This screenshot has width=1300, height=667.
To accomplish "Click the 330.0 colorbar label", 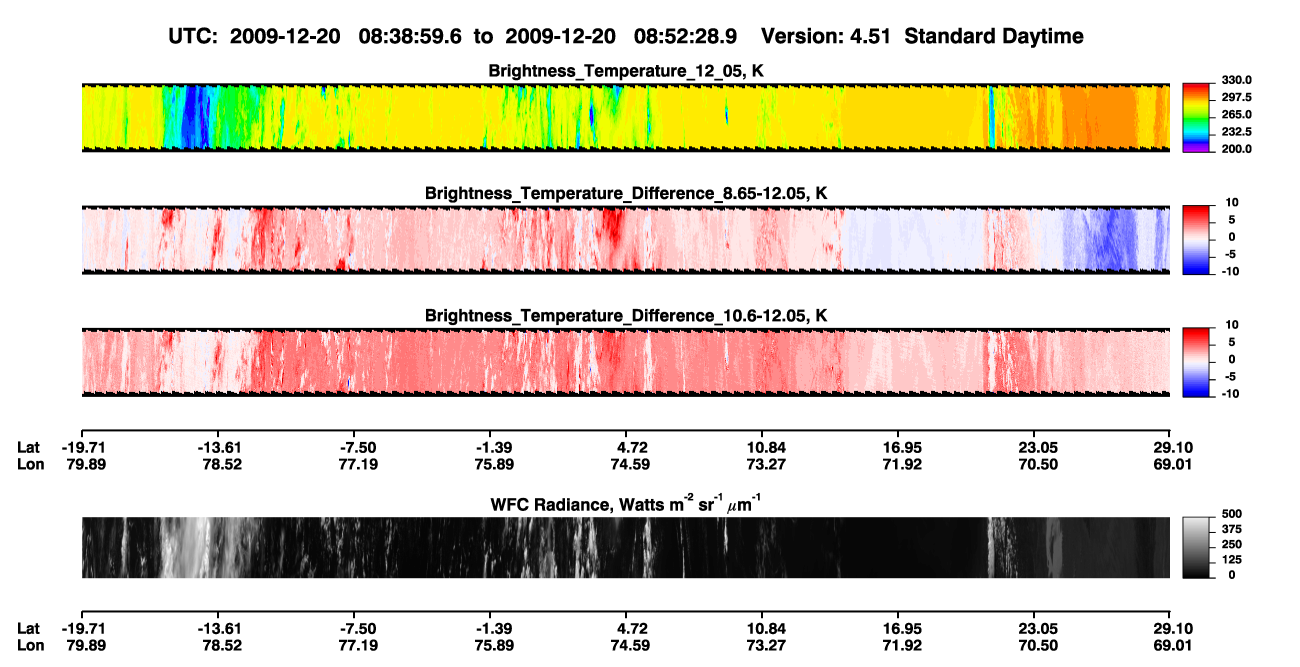I will point(1237,81).
